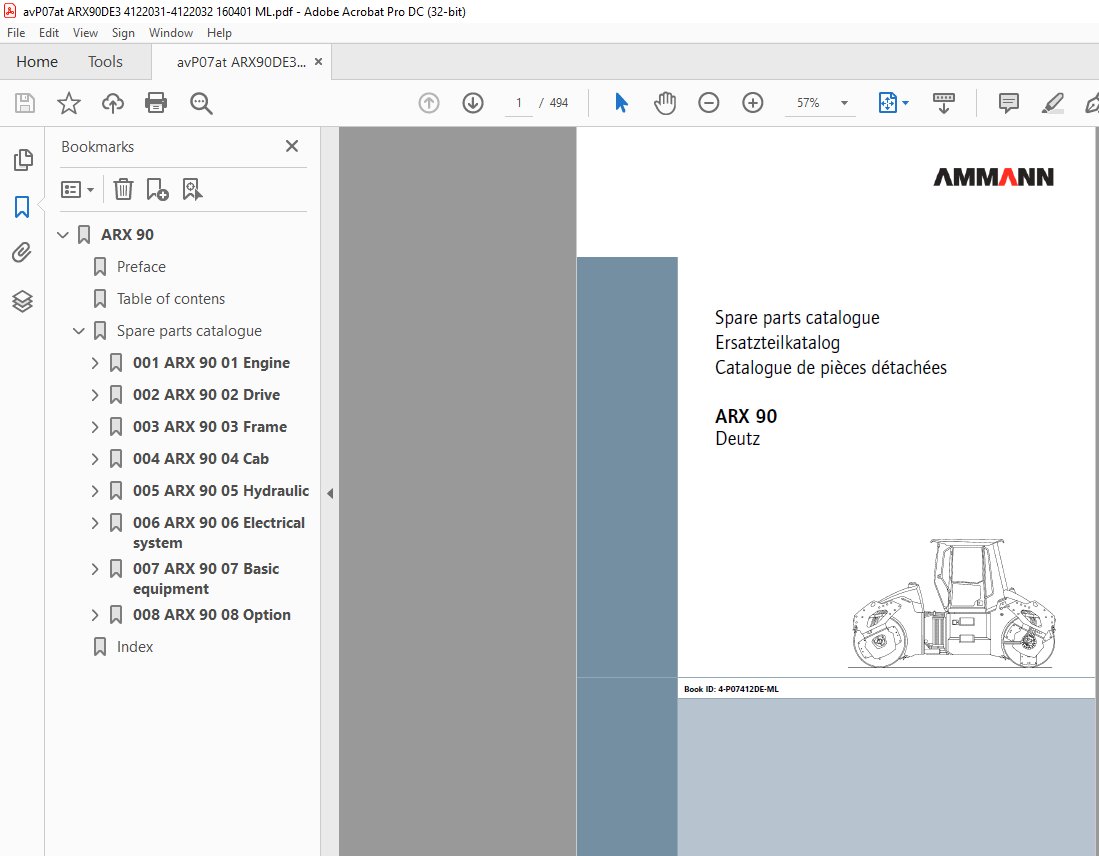This screenshot has height=856, width=1099.
Task: Select the 008 ARX 90 08 Option bookmark
Action: [212, 616]
